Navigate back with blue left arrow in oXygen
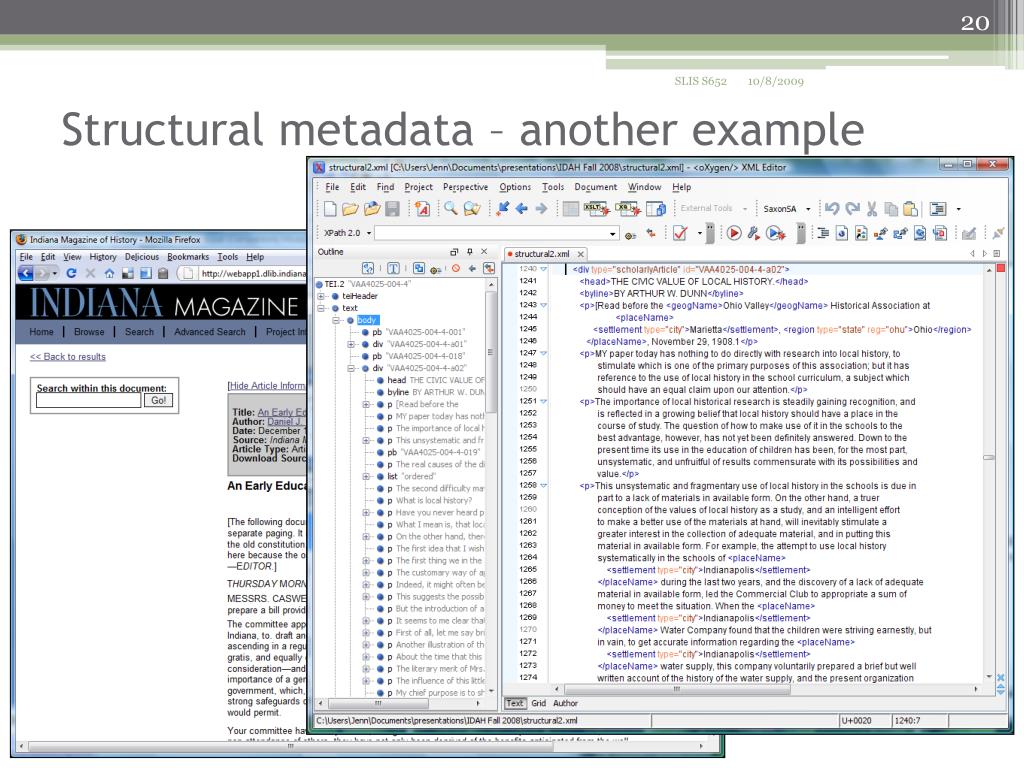Screen dimensions: 1024x768 [x=522, y=209]
